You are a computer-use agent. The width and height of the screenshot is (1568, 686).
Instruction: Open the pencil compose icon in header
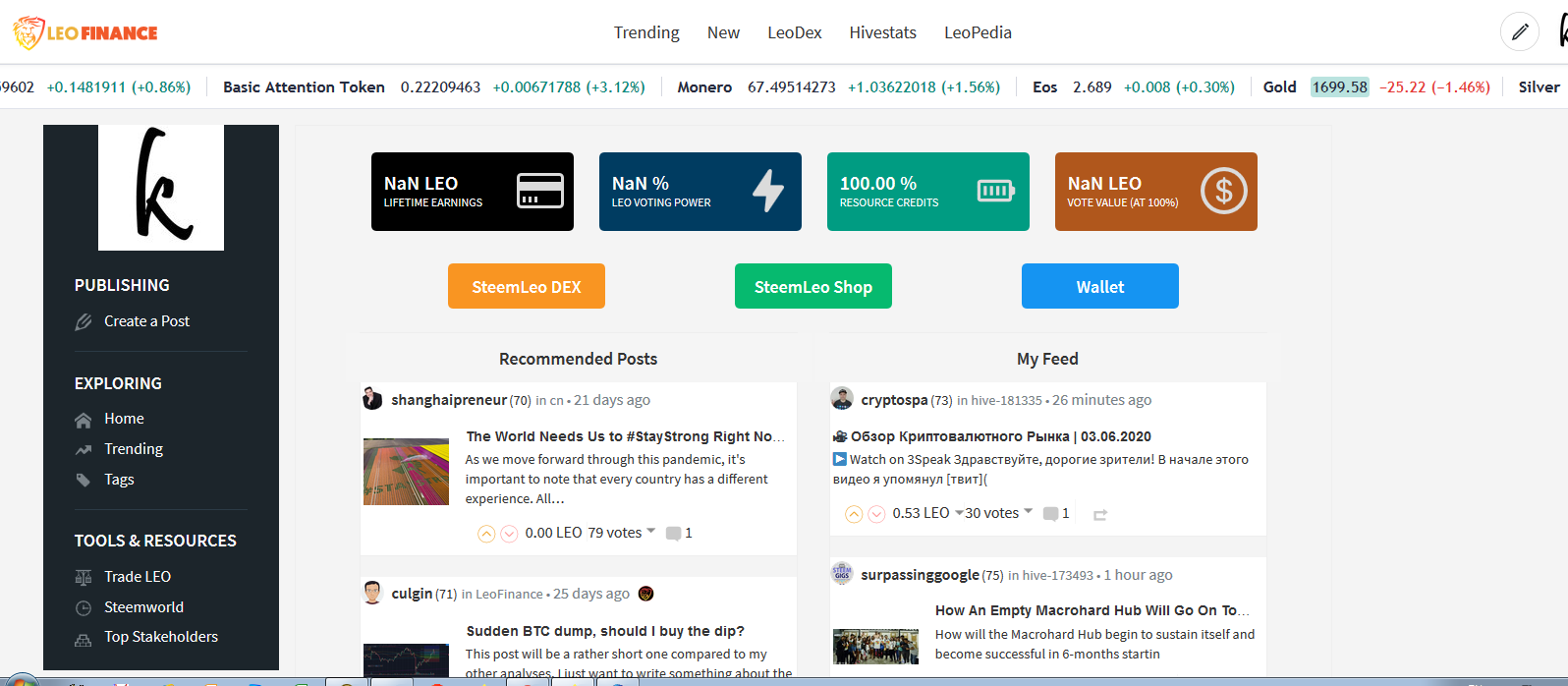[x=1519, y=32]
